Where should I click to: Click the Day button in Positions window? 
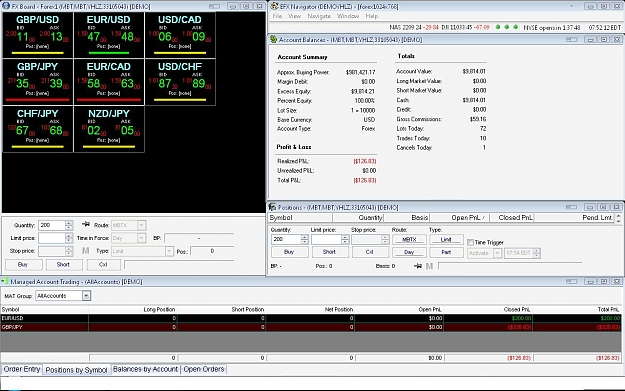pos(409,252)
